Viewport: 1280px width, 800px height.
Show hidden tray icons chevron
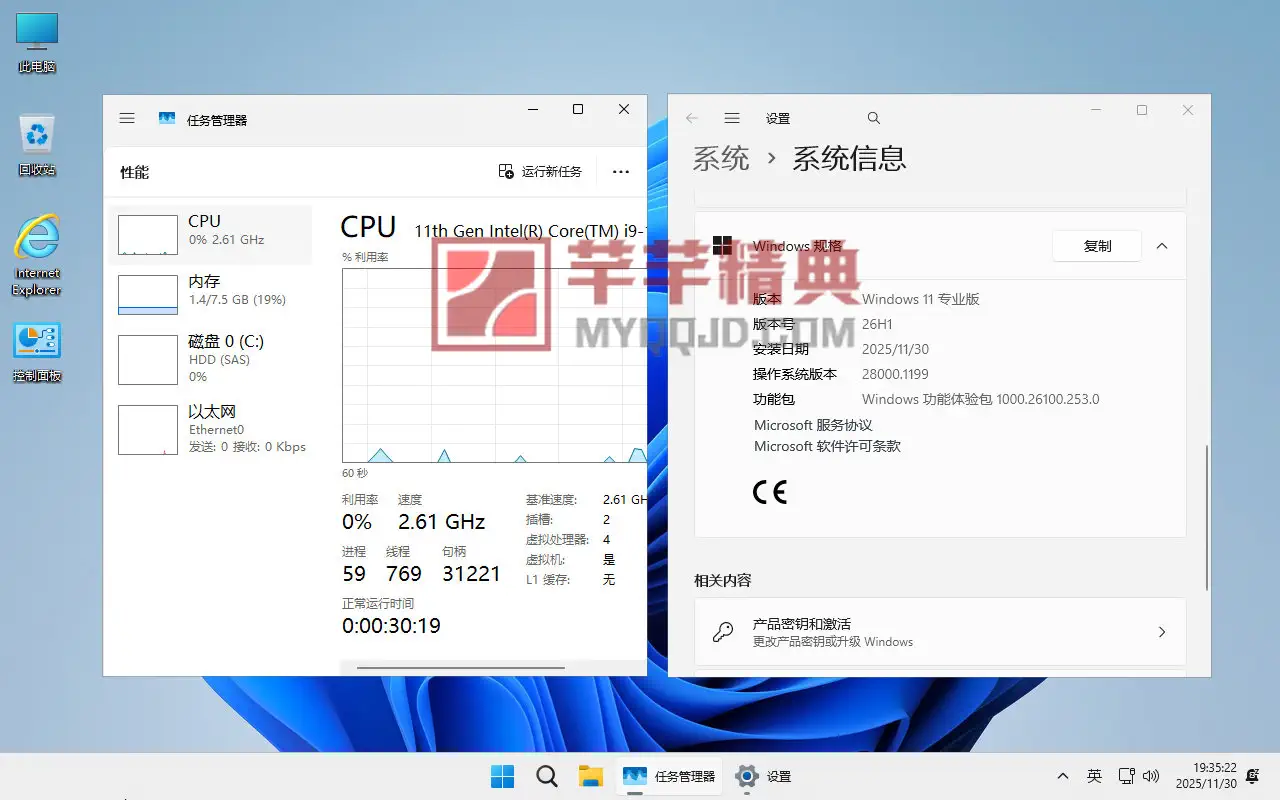[x=1062, y=776]
